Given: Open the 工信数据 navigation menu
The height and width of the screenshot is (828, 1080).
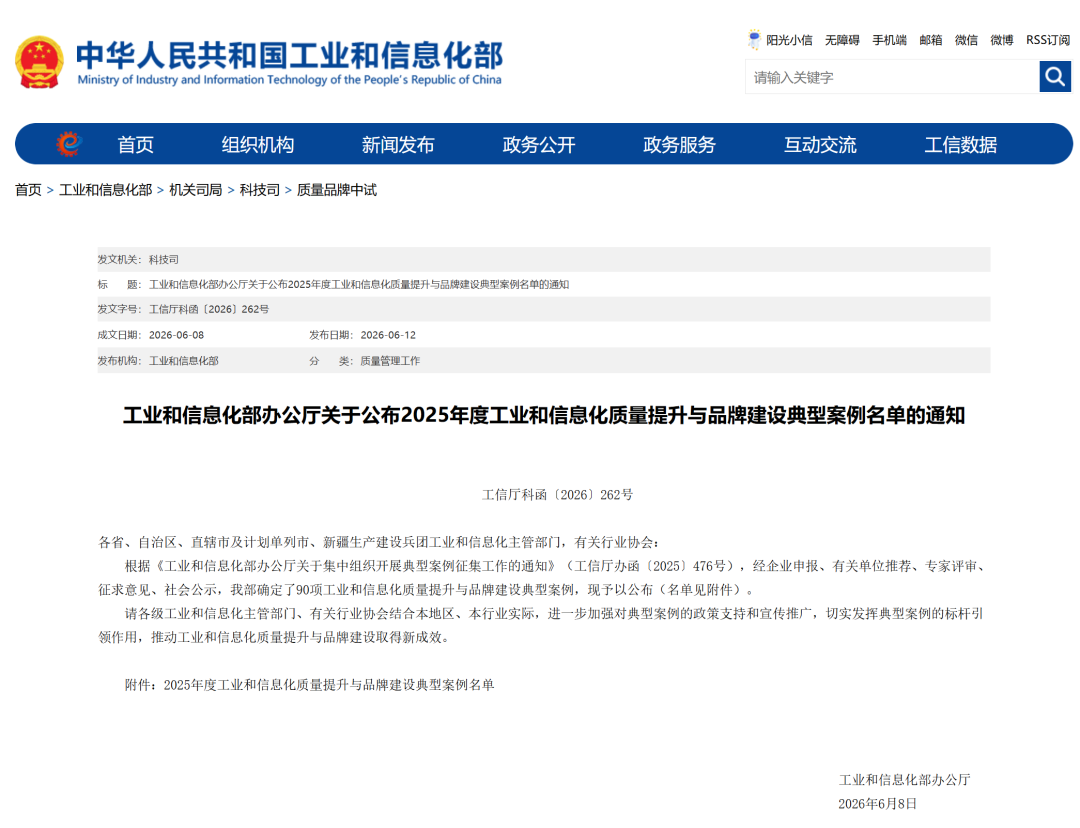Looking at the screenshot, I should [960, 145].
